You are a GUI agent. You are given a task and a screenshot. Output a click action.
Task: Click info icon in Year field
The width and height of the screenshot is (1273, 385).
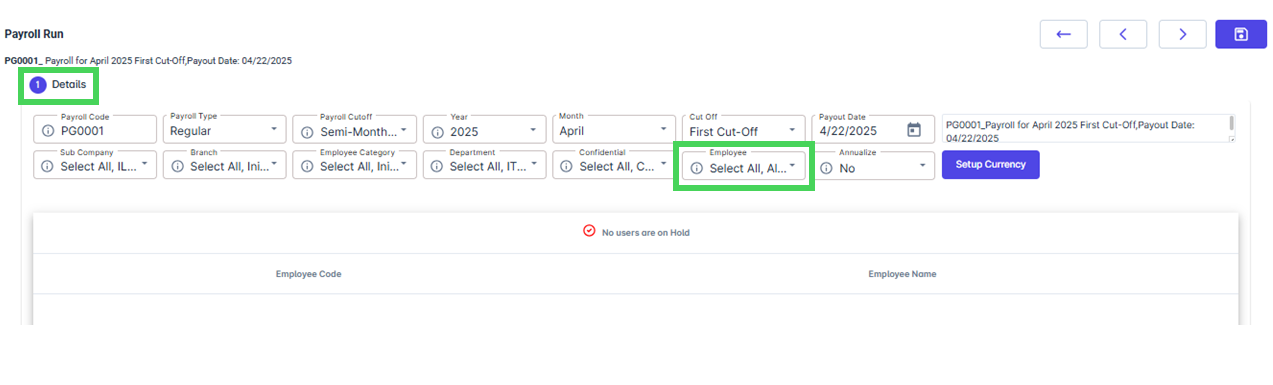[437, 131]
